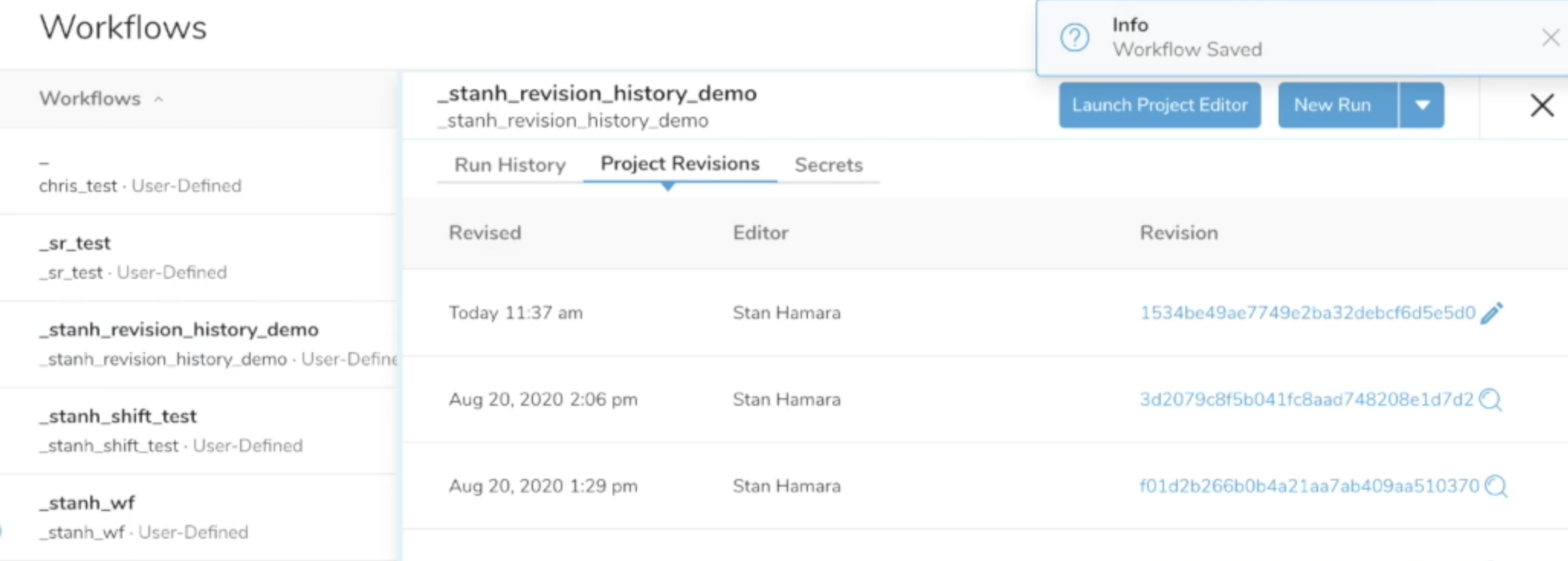Click the pencil edit icon on latest revision

(x=1492, y=313)
